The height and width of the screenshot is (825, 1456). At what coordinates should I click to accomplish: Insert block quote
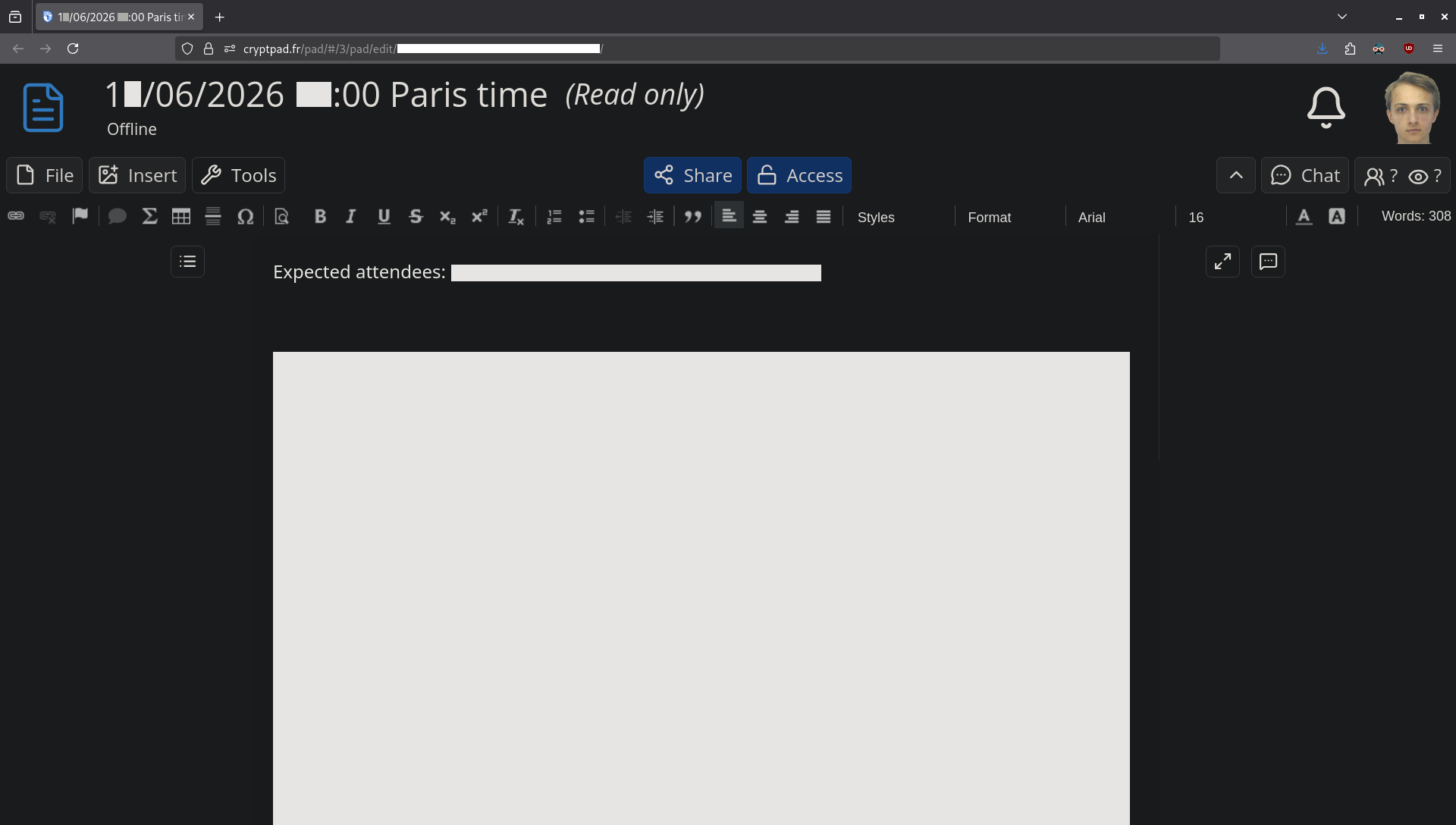coord(692,217)
